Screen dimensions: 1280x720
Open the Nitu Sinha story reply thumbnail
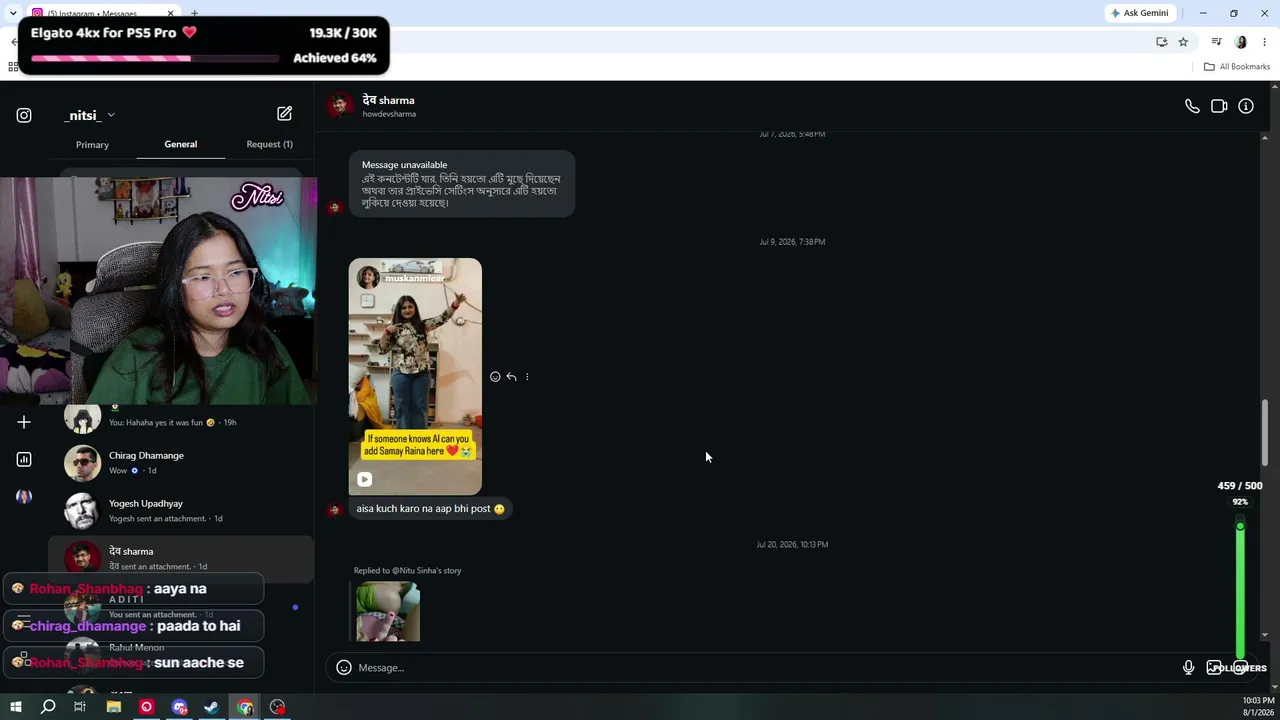pyautogui.click(x=387, y=611)
